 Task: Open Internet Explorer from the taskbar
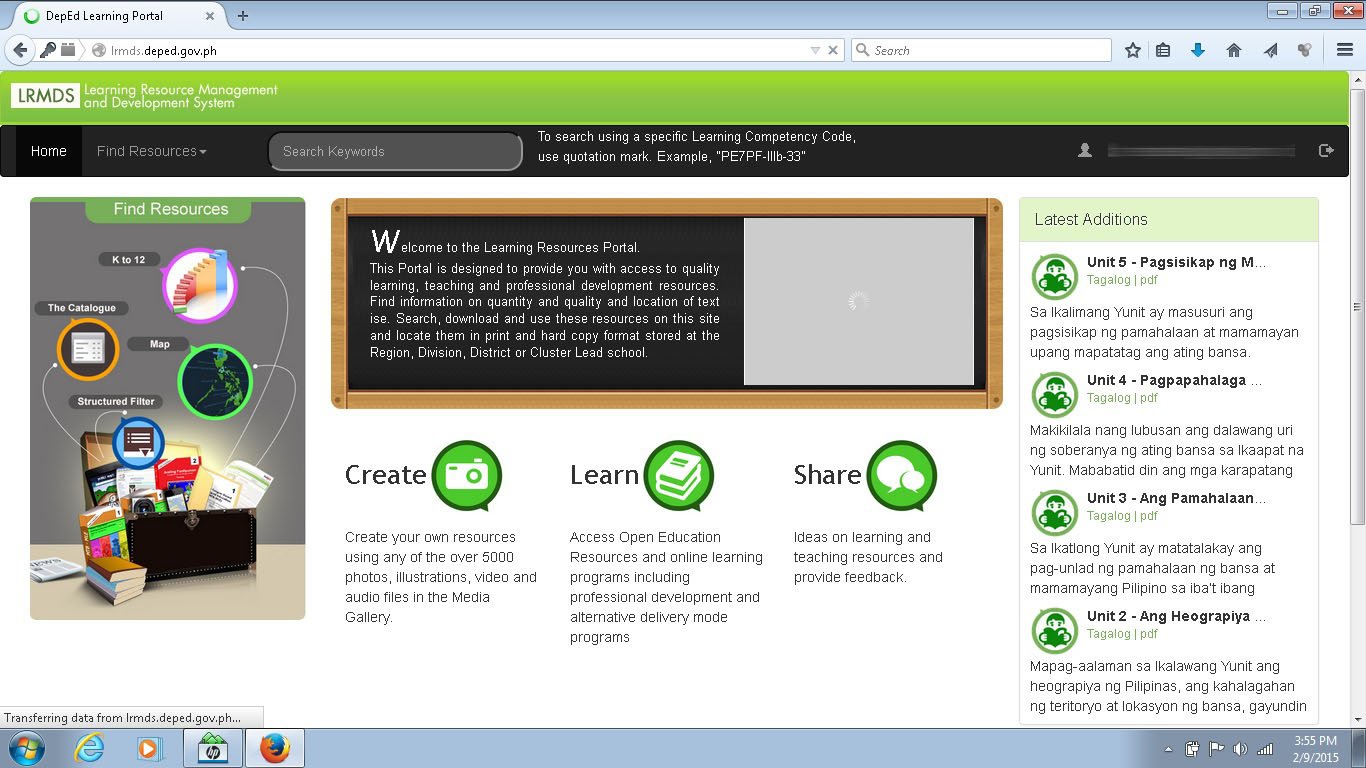pos(89,748)
